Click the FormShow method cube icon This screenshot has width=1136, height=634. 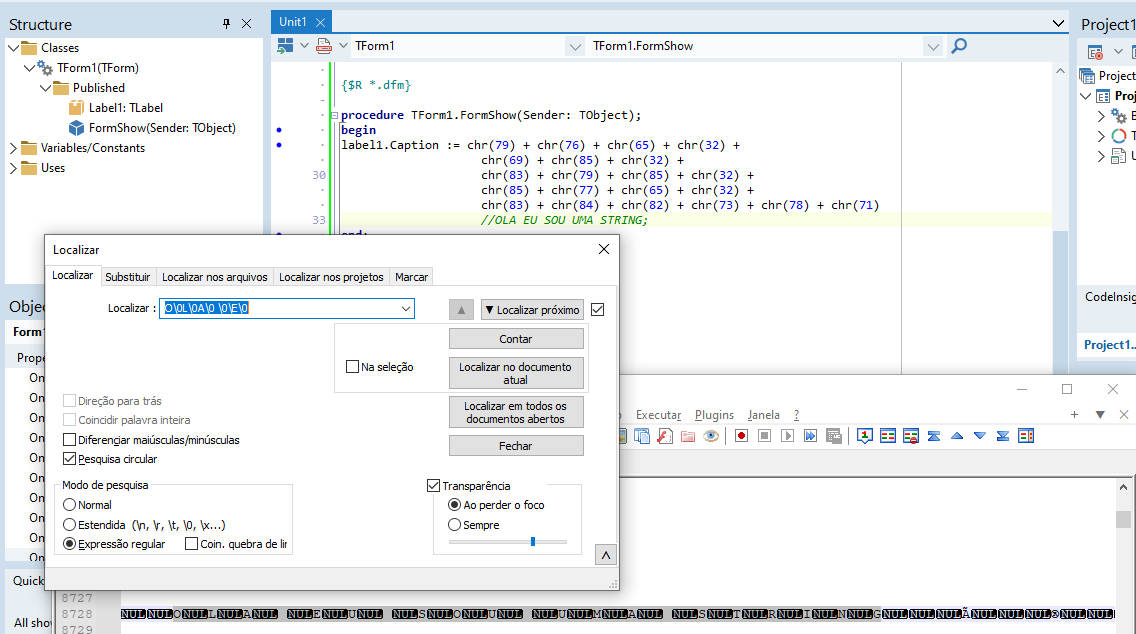coord(76,128)
